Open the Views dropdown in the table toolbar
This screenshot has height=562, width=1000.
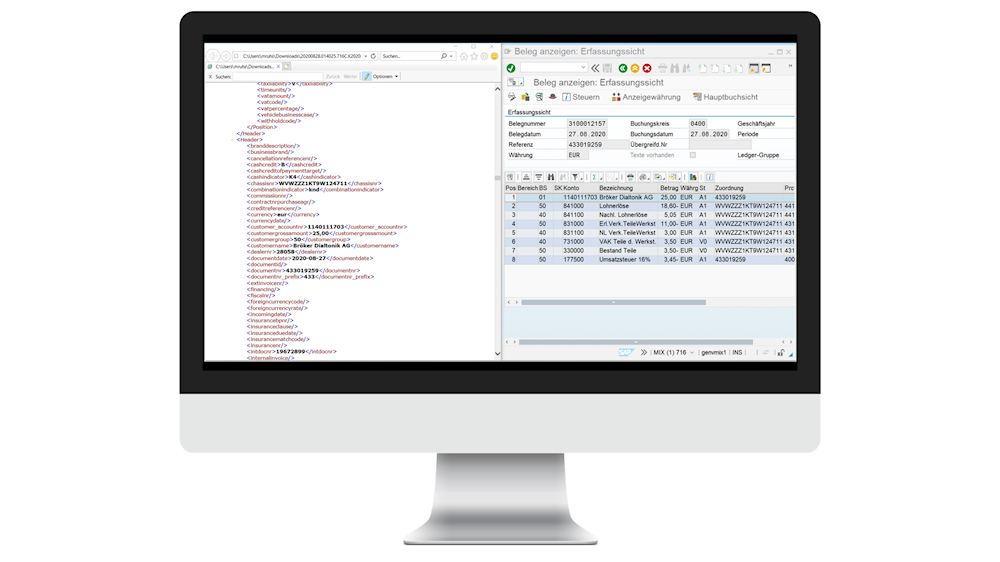coord(644,177)
